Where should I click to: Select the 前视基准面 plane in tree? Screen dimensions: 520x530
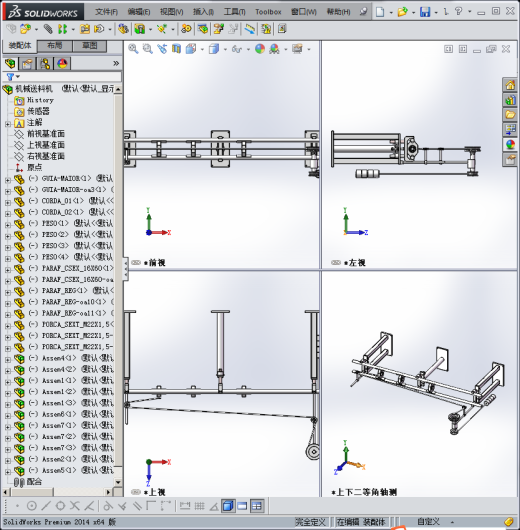[46, 134]
